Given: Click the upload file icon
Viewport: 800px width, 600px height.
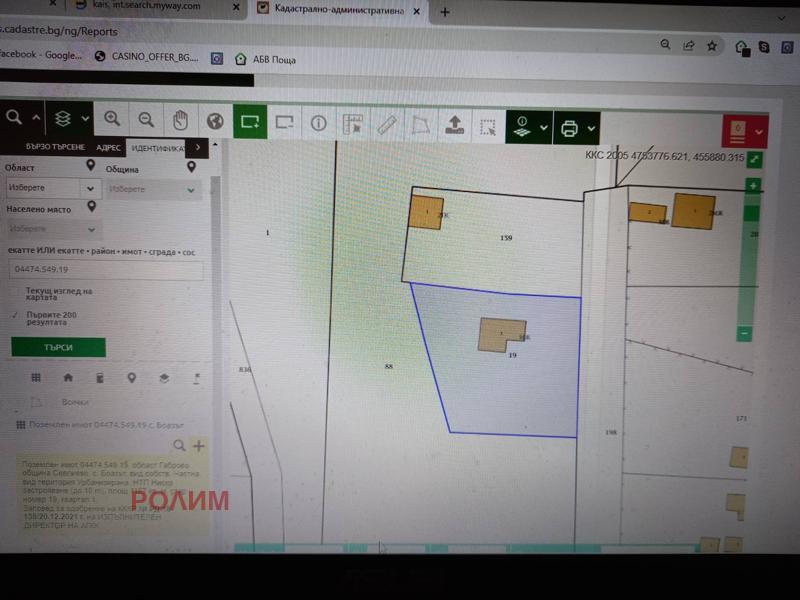Looking at the screenshot, I should [454, 125].
